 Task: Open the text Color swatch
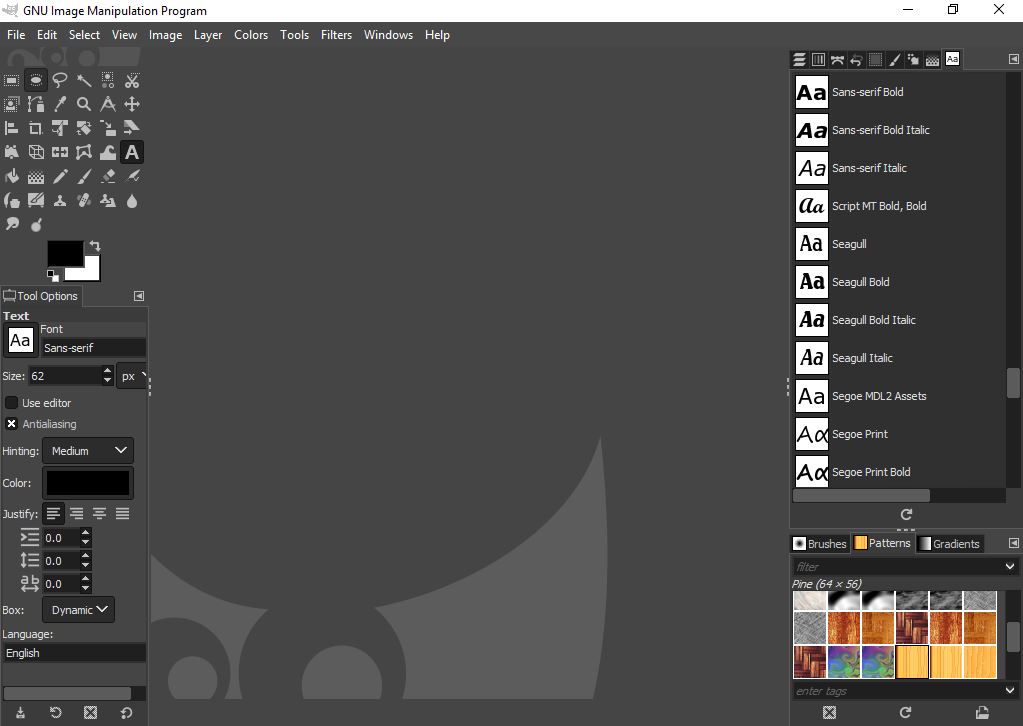(x=88, y=483)
